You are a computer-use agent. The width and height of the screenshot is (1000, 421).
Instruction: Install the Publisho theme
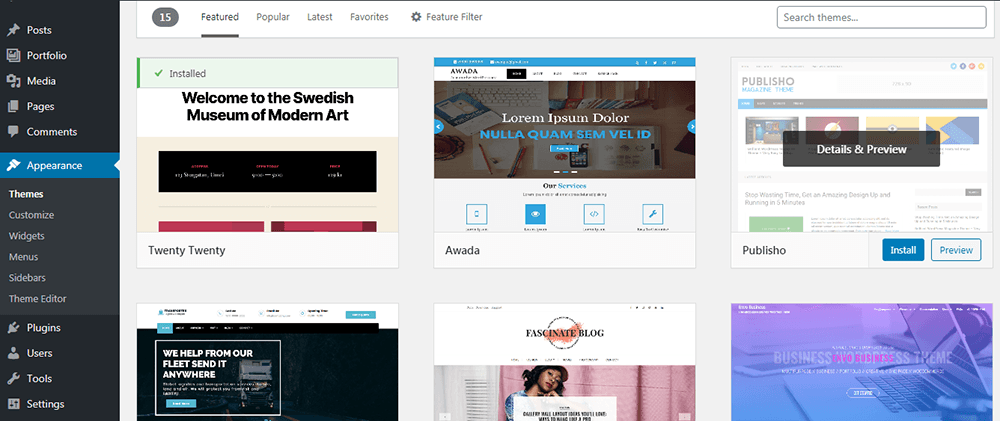[x=903, y=250]
